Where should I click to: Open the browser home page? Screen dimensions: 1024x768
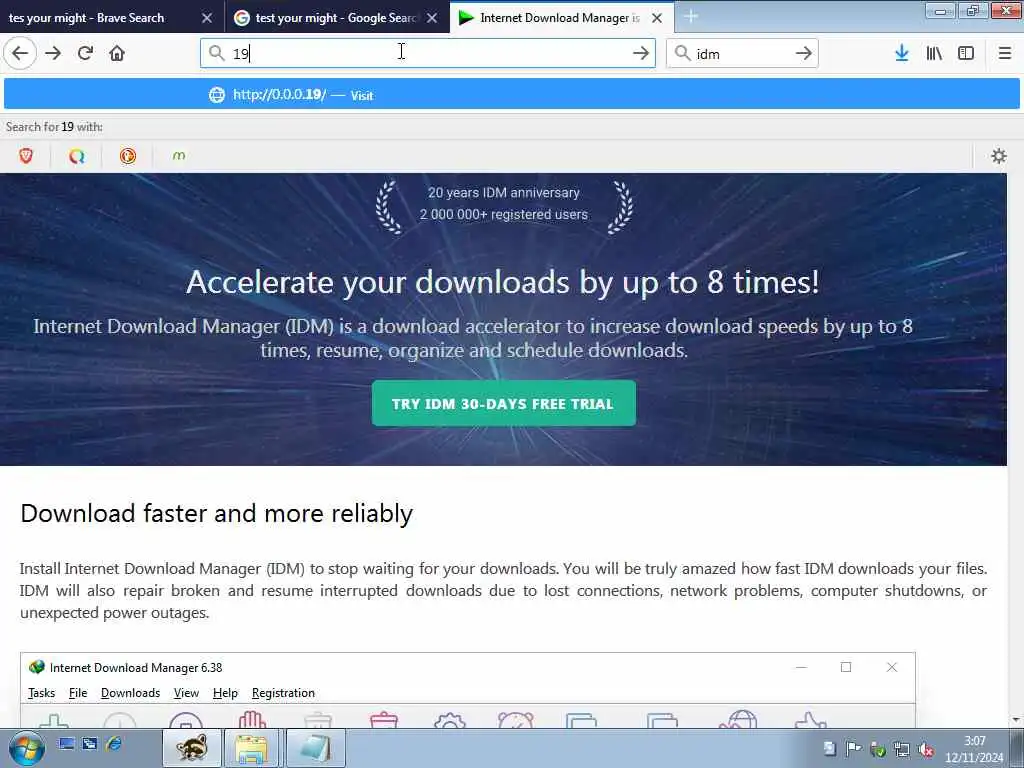click(117, 53)
